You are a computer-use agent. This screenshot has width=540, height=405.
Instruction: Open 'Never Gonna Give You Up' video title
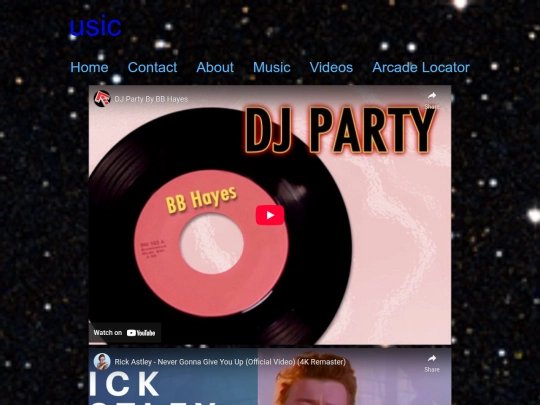230,362
